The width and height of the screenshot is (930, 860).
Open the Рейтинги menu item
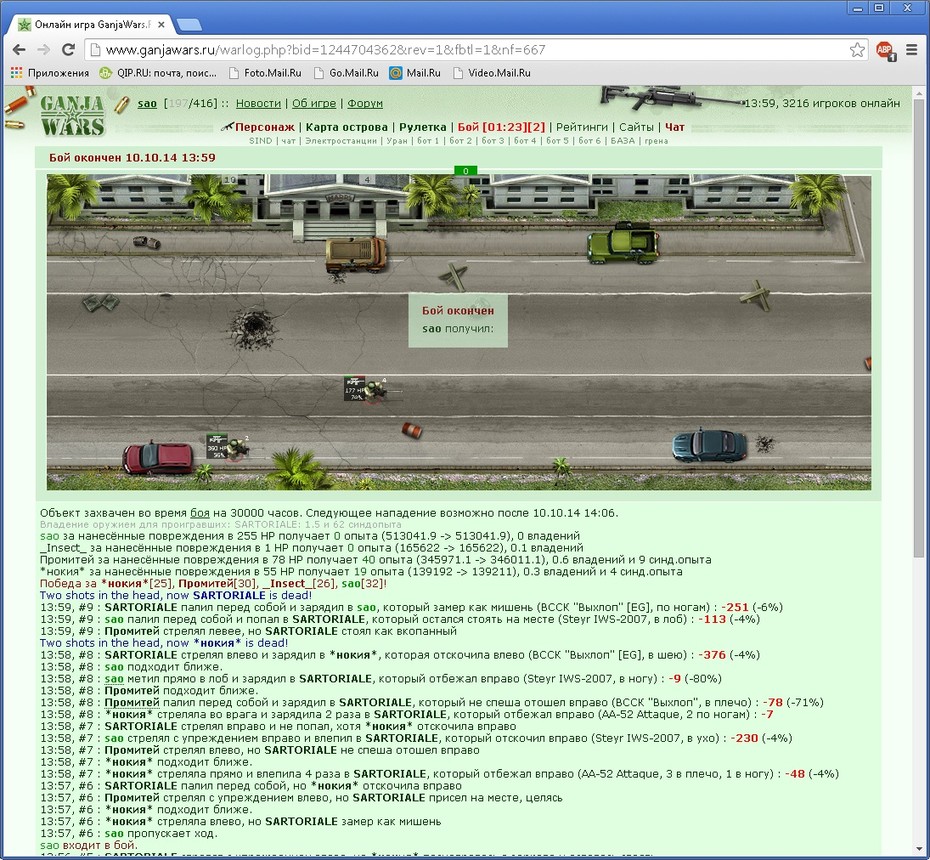582,127
